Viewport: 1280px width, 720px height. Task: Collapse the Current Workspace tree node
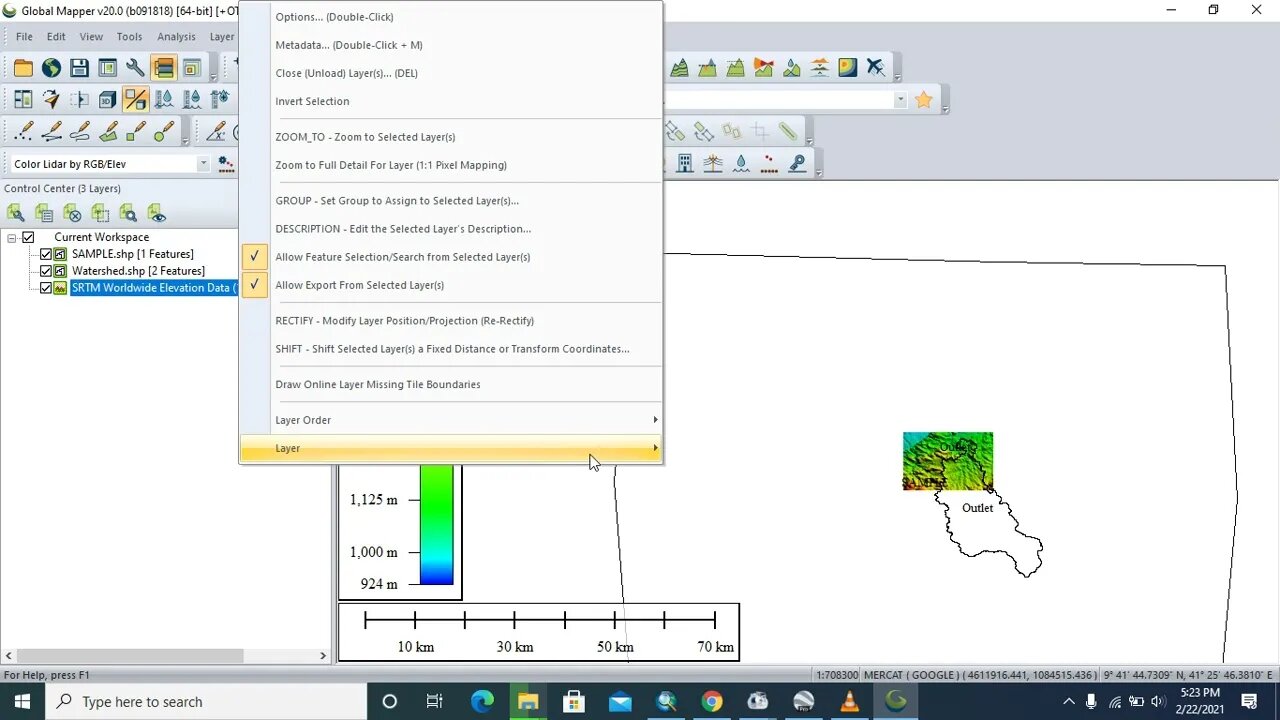pos(11,237)
